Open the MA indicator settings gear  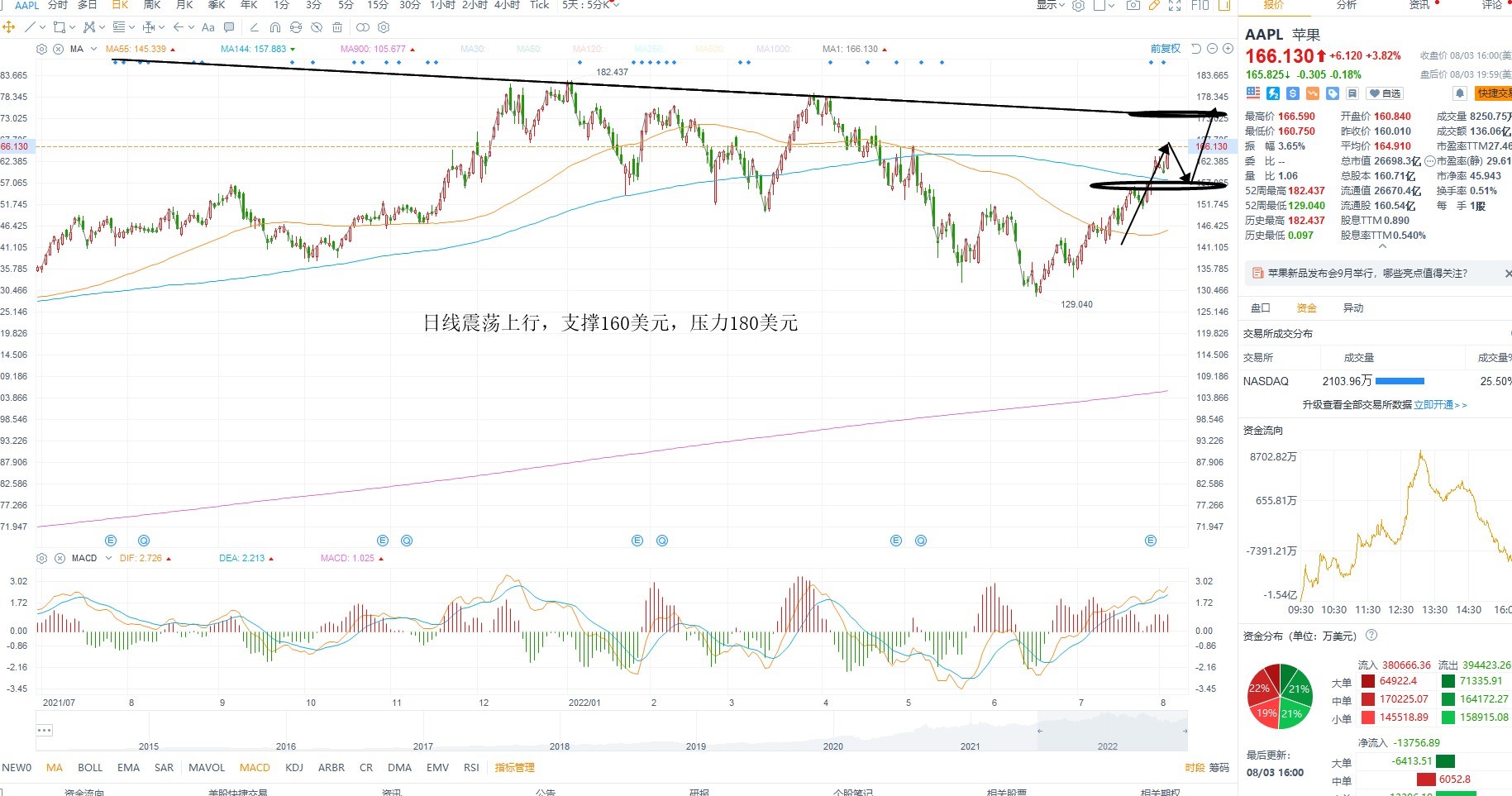[x=42, y=49]
